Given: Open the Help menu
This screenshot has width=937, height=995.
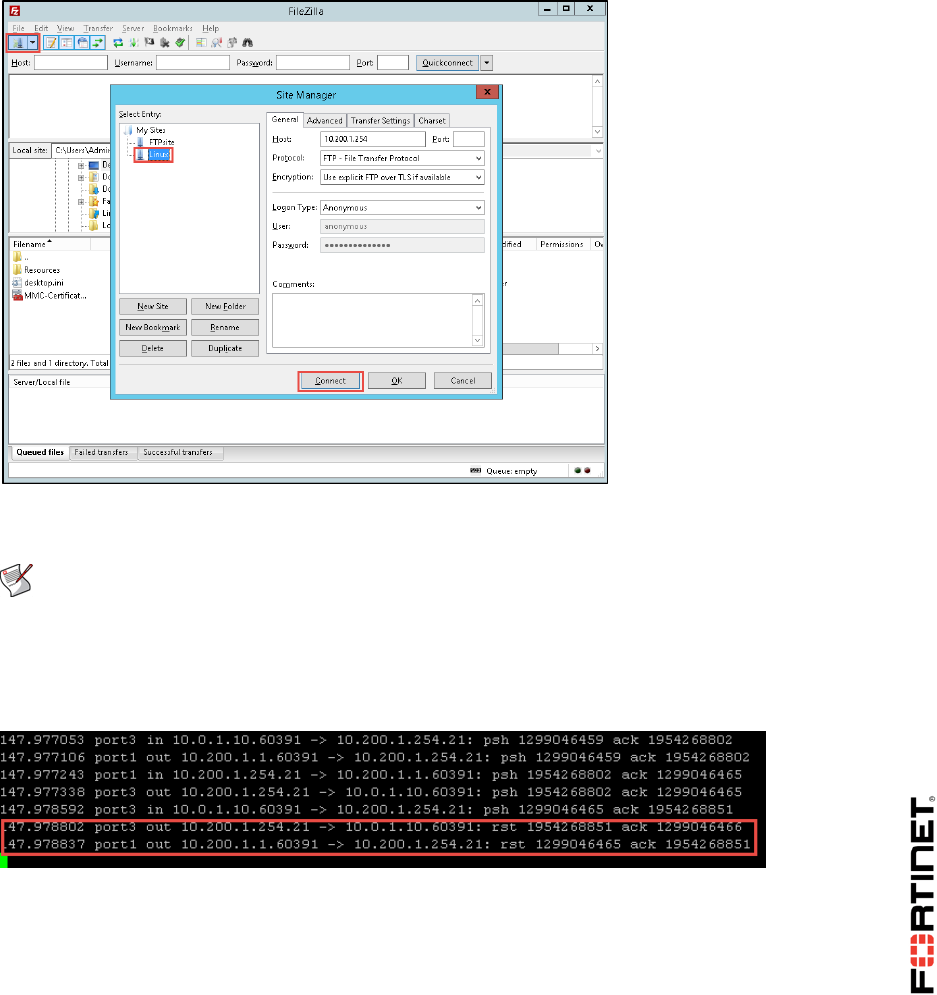Looking at the screenshot, I should [211, 29].
